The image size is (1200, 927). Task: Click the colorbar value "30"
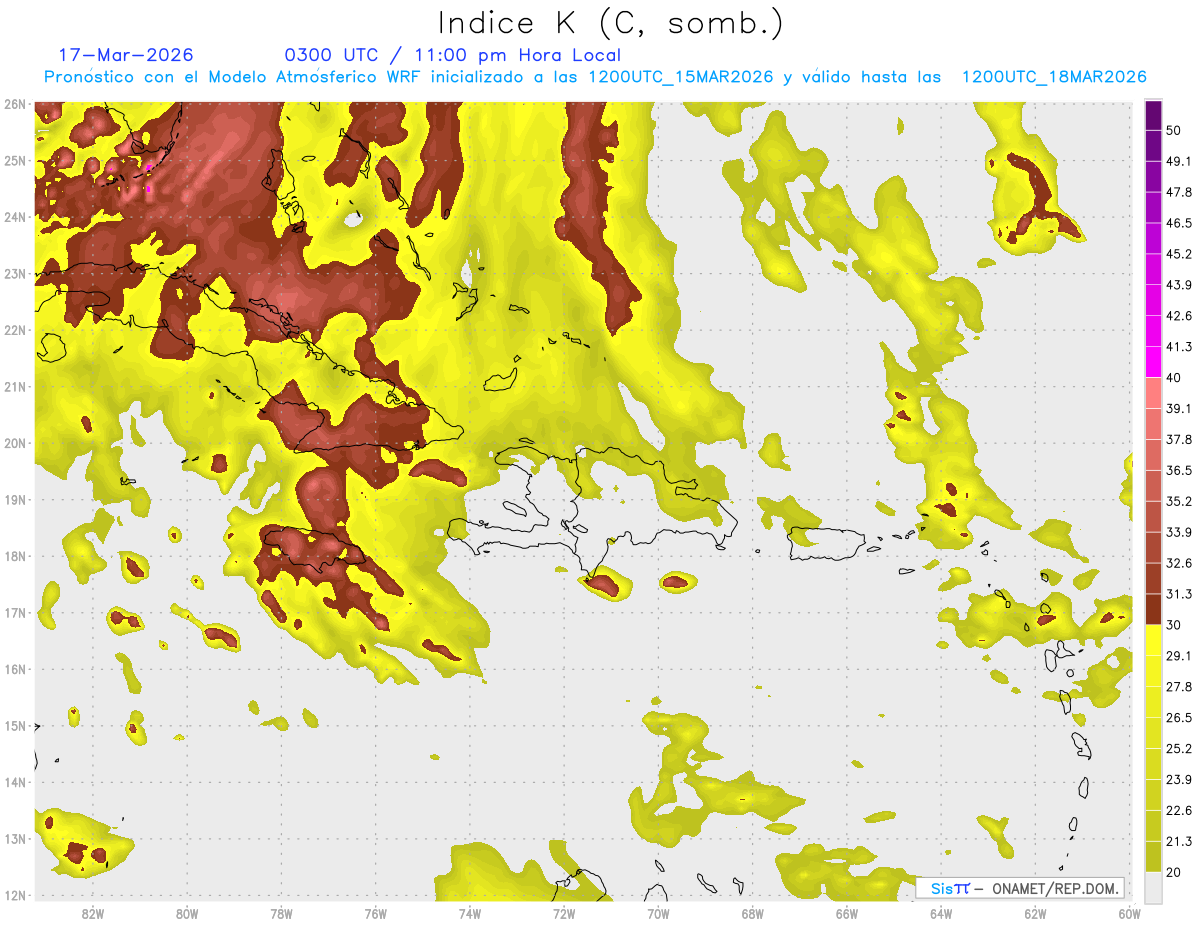tap(1174, 625)
